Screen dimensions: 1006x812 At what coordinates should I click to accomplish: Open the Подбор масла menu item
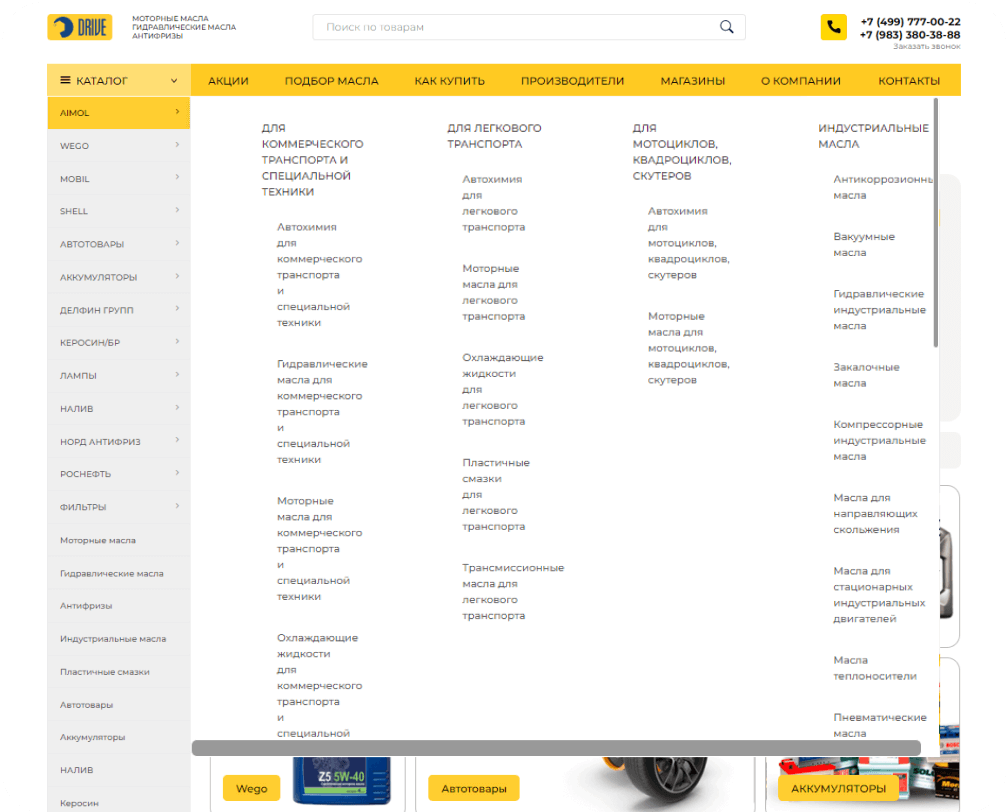331,81
